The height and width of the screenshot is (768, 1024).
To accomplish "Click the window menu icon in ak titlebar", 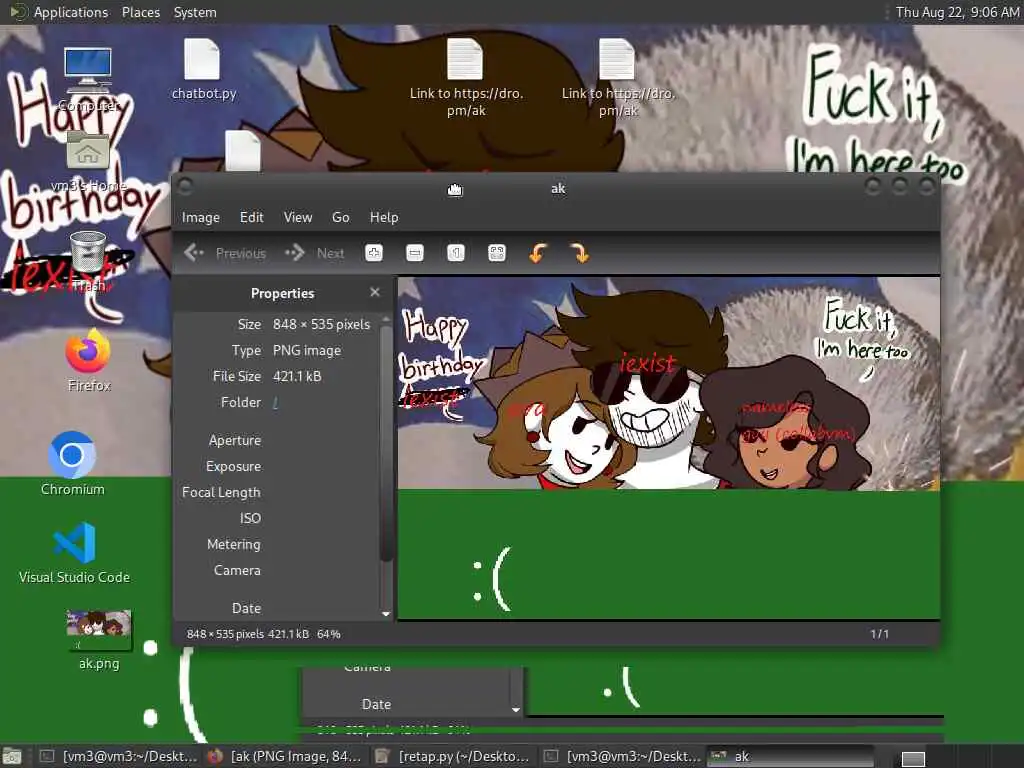I will point(185,187).
